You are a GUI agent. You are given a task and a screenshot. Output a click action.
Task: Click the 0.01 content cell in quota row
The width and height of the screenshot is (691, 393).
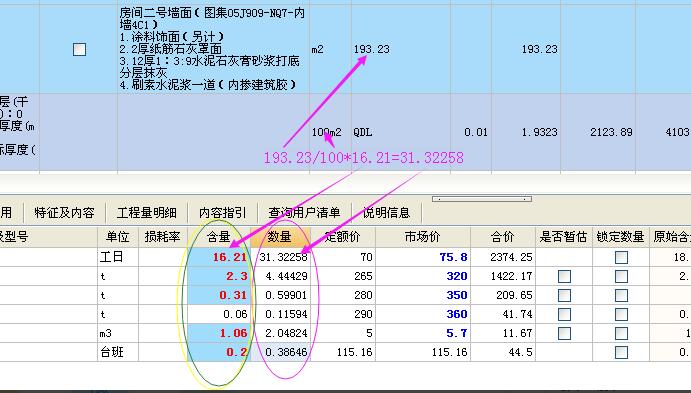[471, 132]
